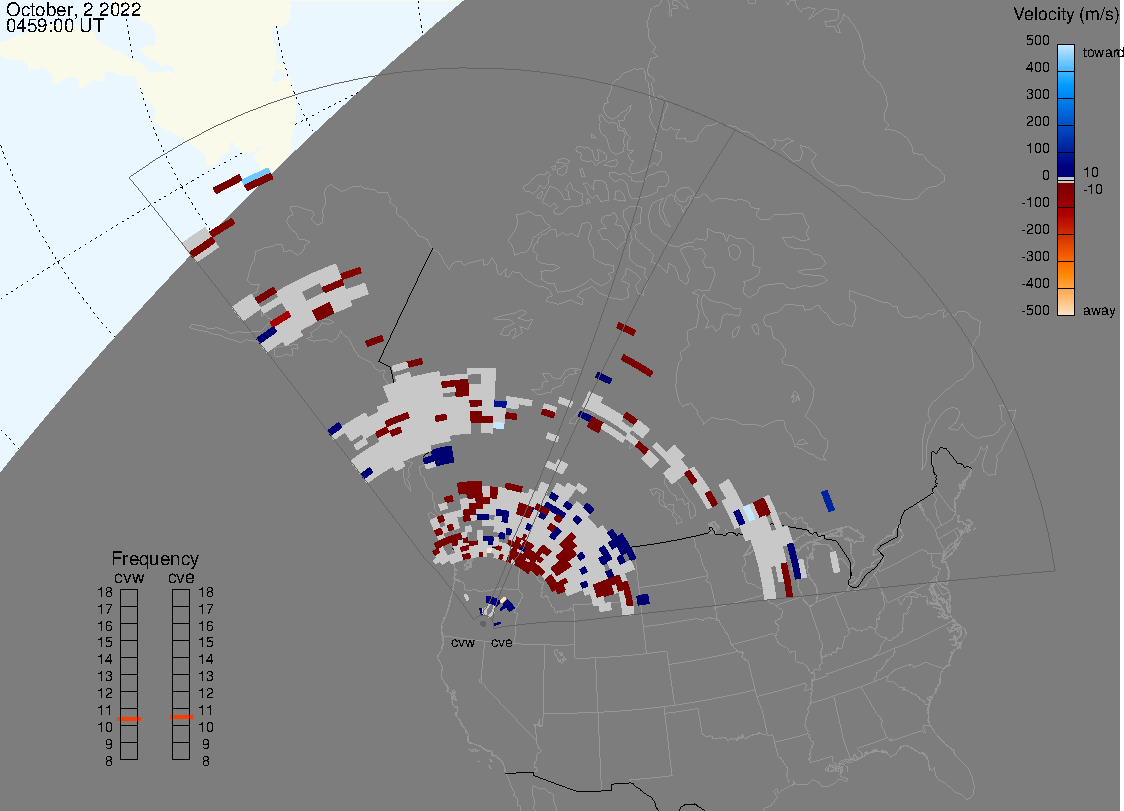Click the light blue echo cell near Alaska coast
Image resolution: width=1124 pixels, height=811 pixels.
(256, 176)
